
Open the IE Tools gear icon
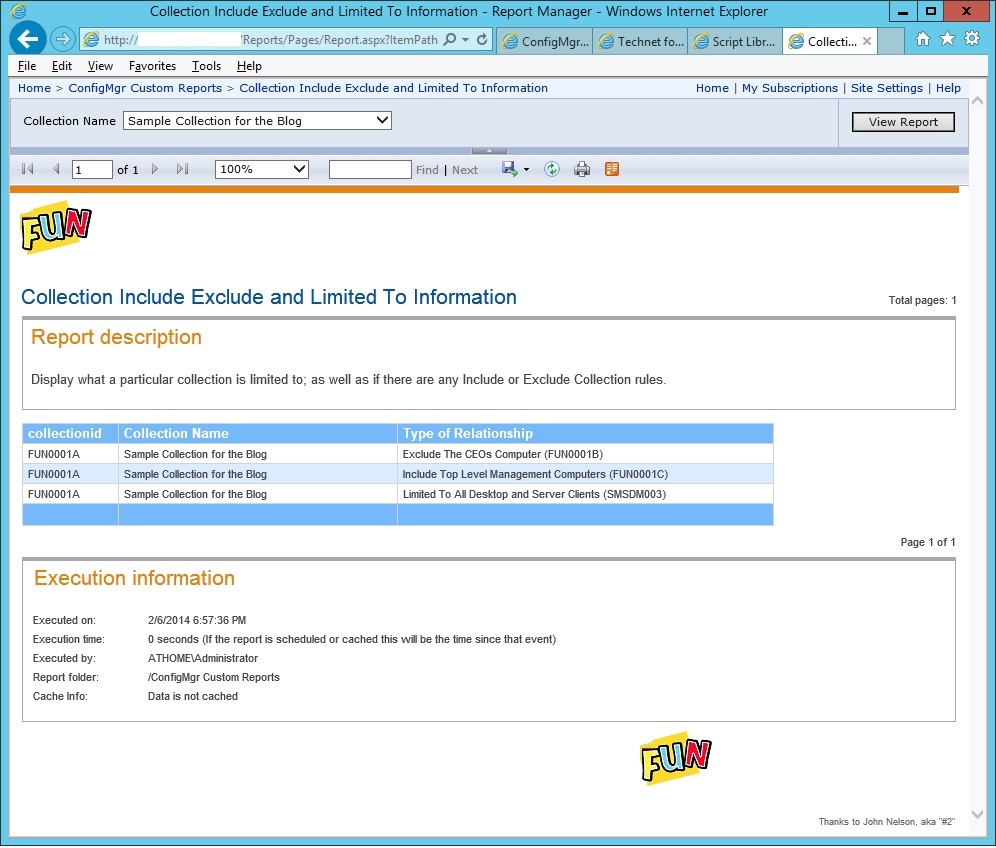[971, 39]
